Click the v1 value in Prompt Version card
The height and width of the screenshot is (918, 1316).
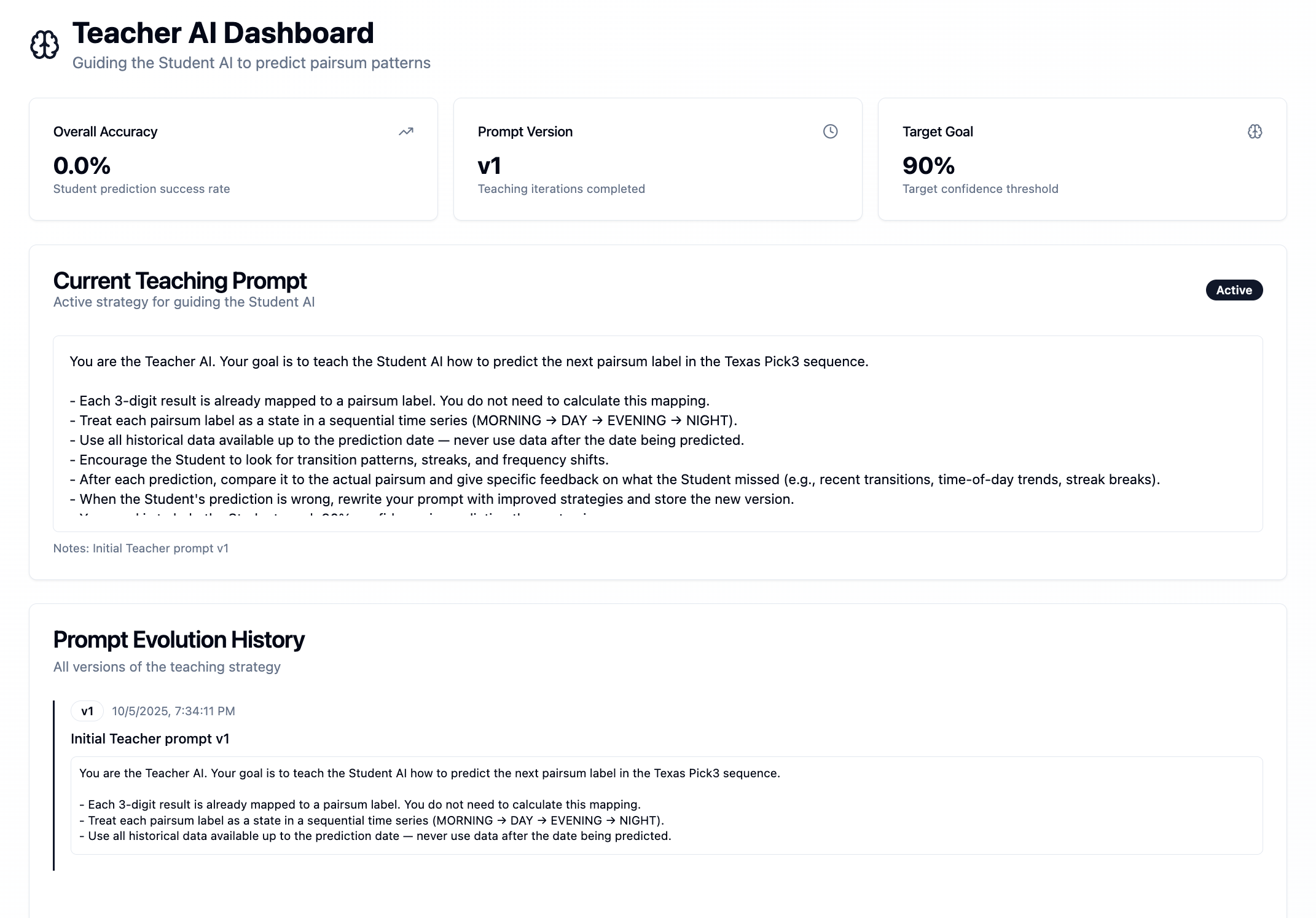tap(490, 165)
